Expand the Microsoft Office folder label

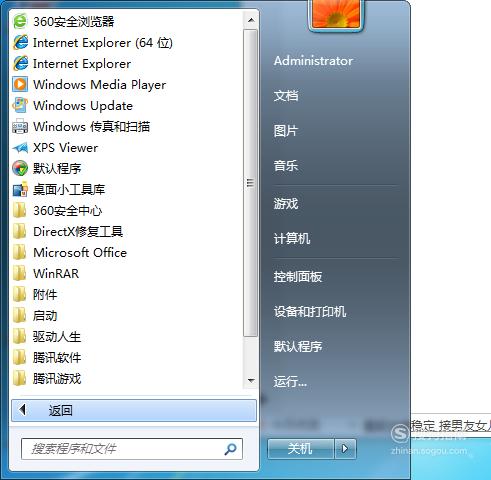[x=80, y=253]
